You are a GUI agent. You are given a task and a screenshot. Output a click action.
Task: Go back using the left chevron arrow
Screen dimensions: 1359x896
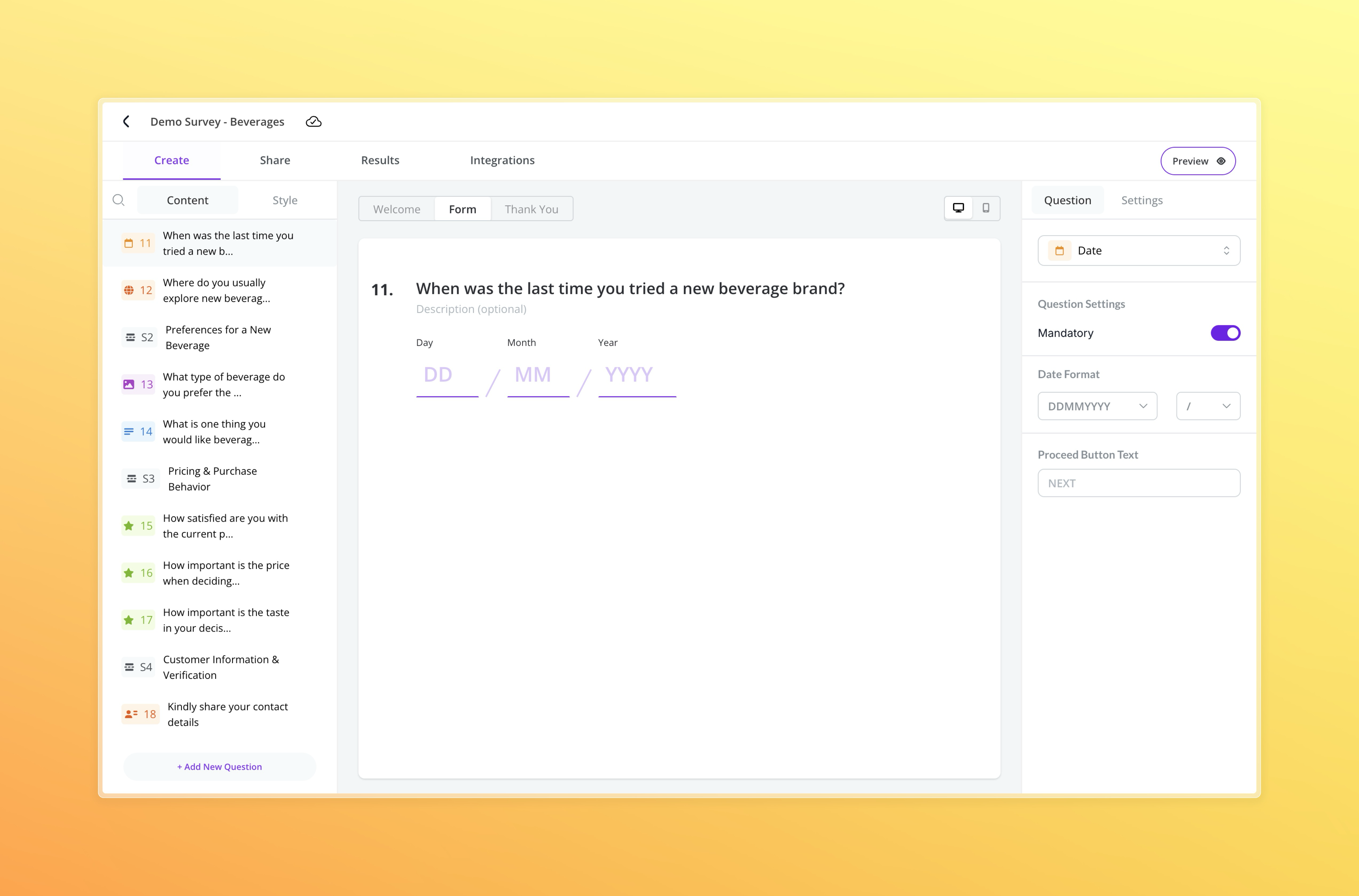pyautogui.click(x=126, y=122)
